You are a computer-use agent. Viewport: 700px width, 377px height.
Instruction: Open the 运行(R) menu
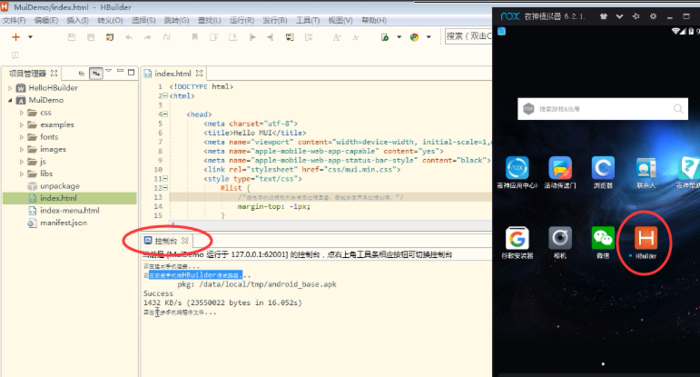[x=242, y=21]
